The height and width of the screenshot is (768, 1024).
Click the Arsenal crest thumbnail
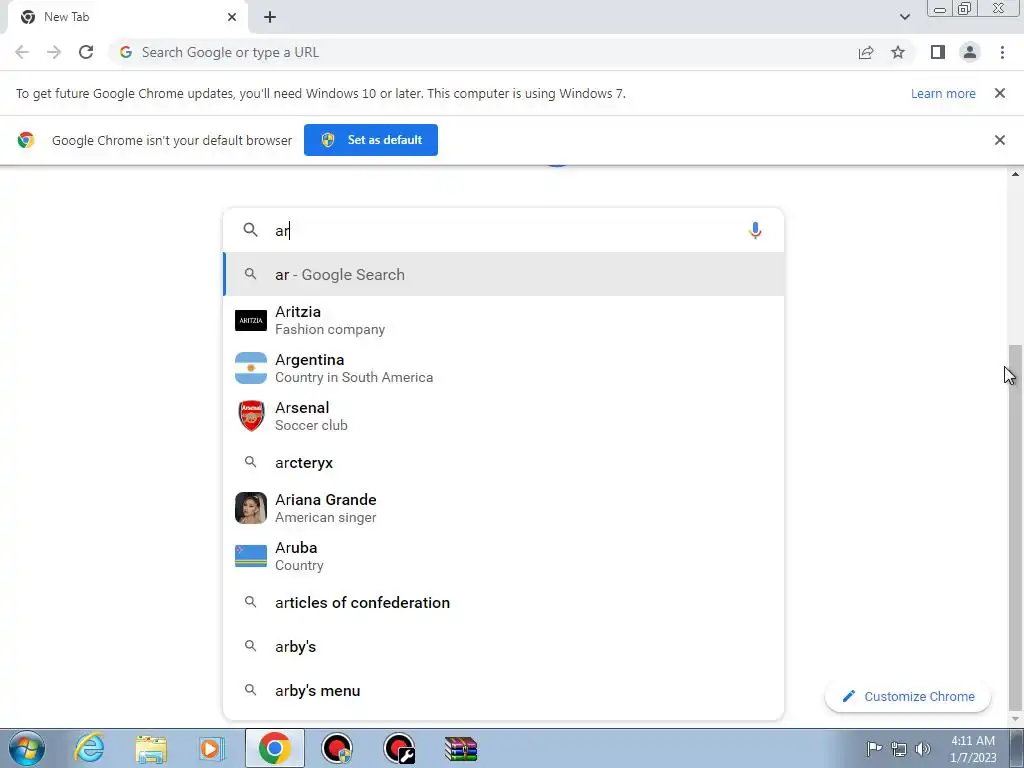(251, 416)
